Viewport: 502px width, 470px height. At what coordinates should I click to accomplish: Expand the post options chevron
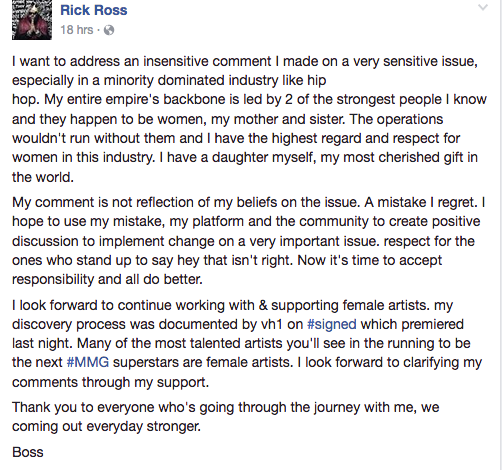pyautogui.click(x=482, y=7)
